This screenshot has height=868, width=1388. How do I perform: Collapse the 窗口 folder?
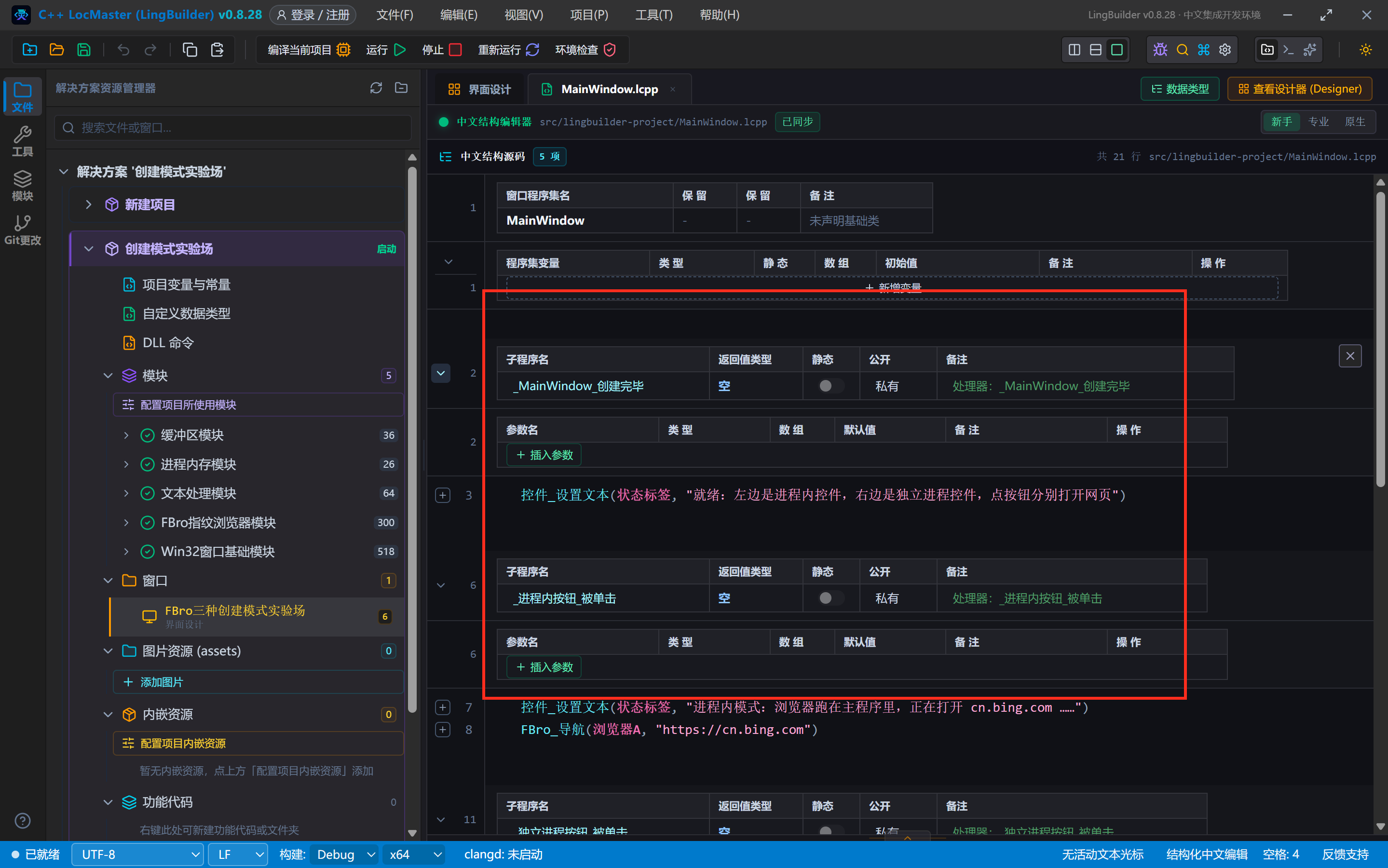(x=108, y=581)
